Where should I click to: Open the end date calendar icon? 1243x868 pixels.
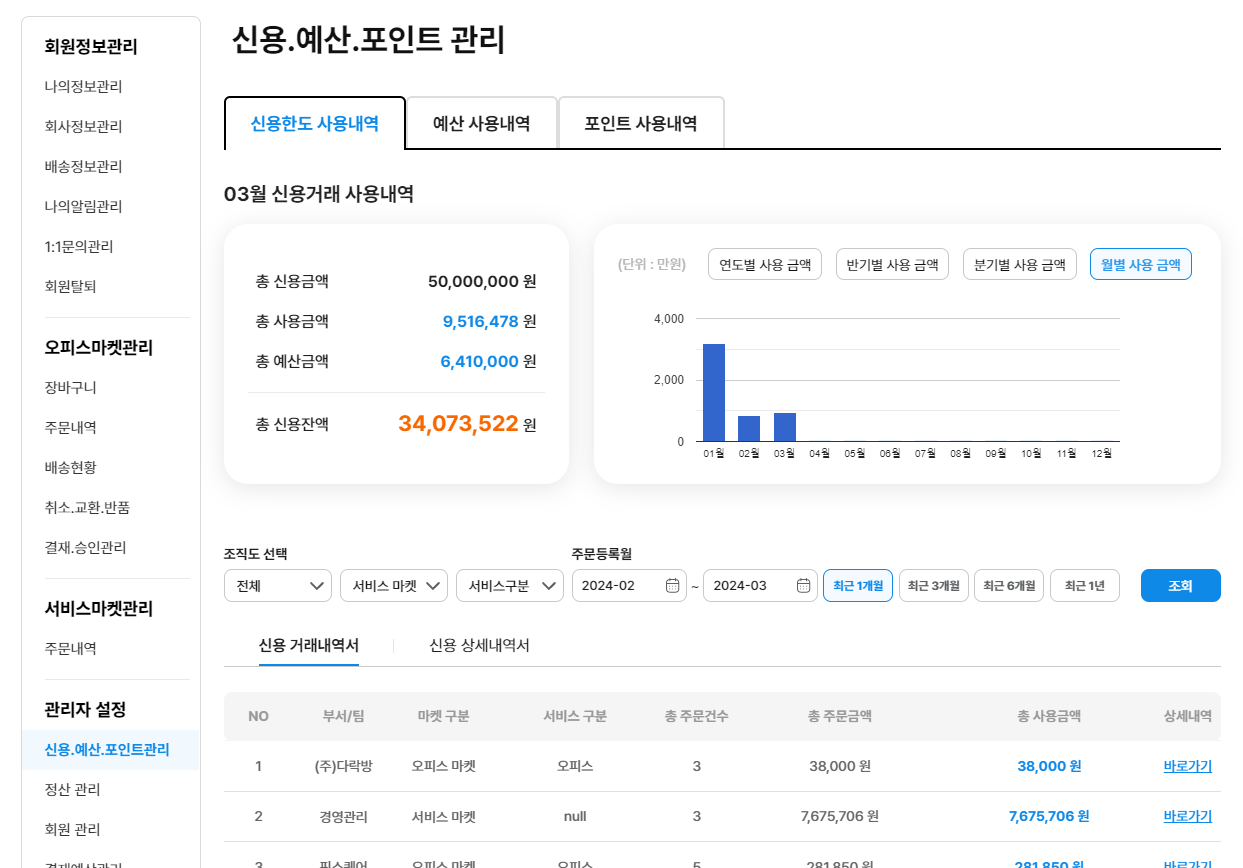pos(803,586)
